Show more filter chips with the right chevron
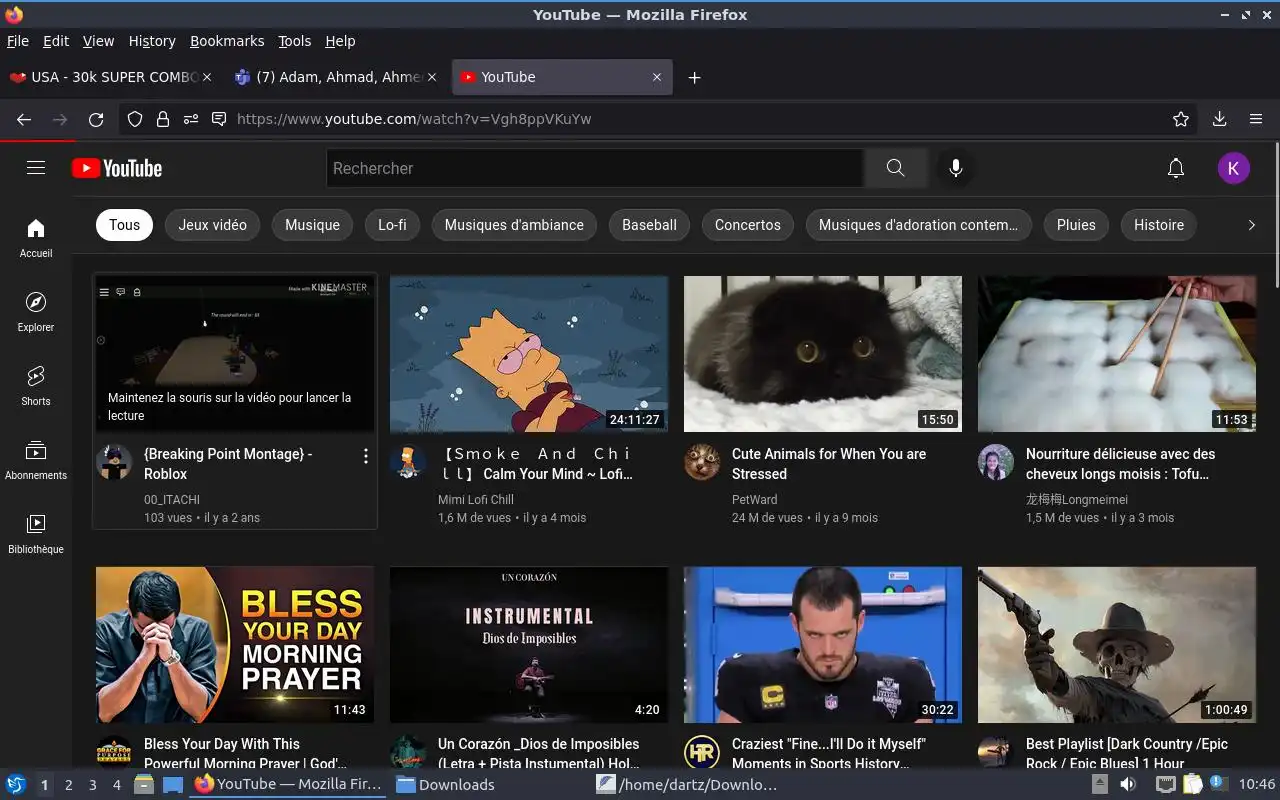The image size is (1280, 800). point(1251,225)
